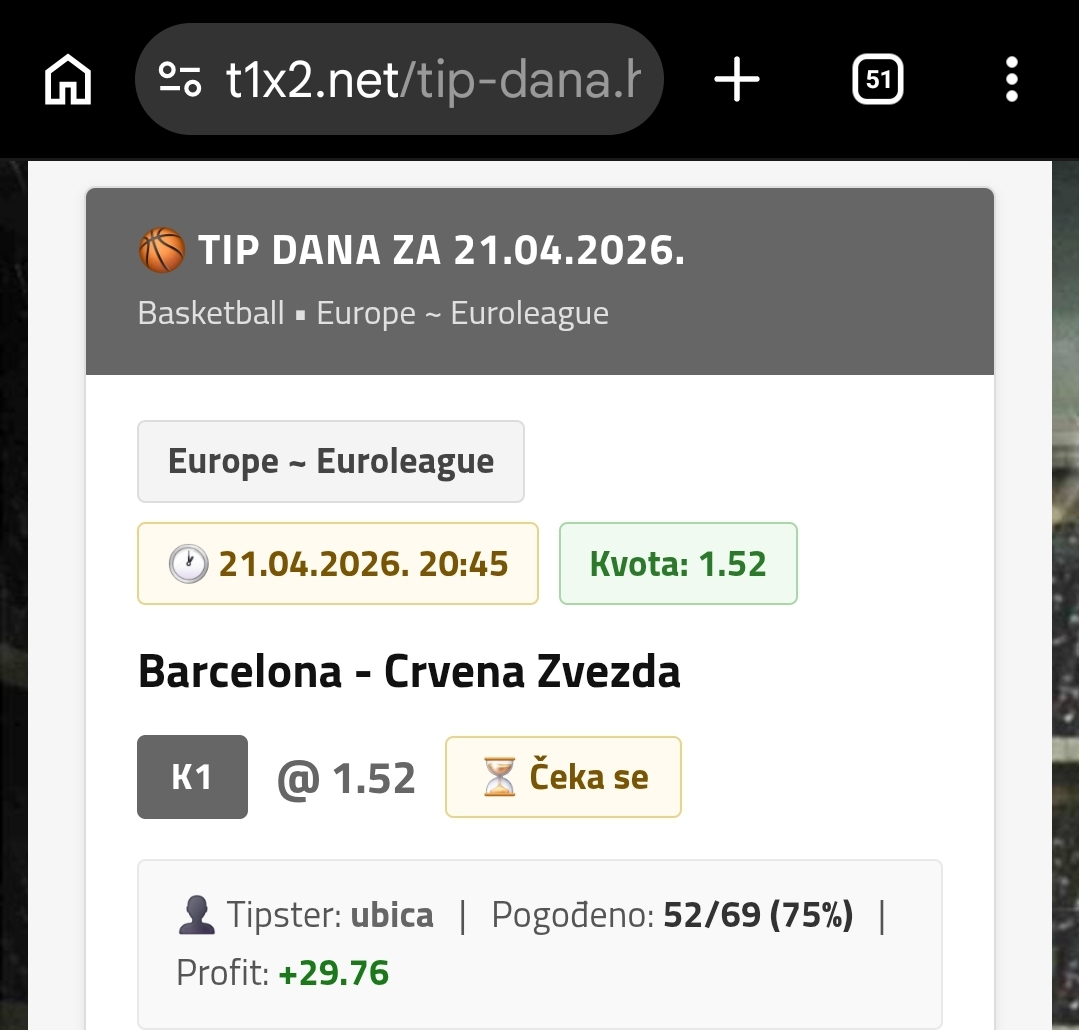Tap the K1 tip badge
Screen dimensions: 1079x1030
click(x=192, y=777)
